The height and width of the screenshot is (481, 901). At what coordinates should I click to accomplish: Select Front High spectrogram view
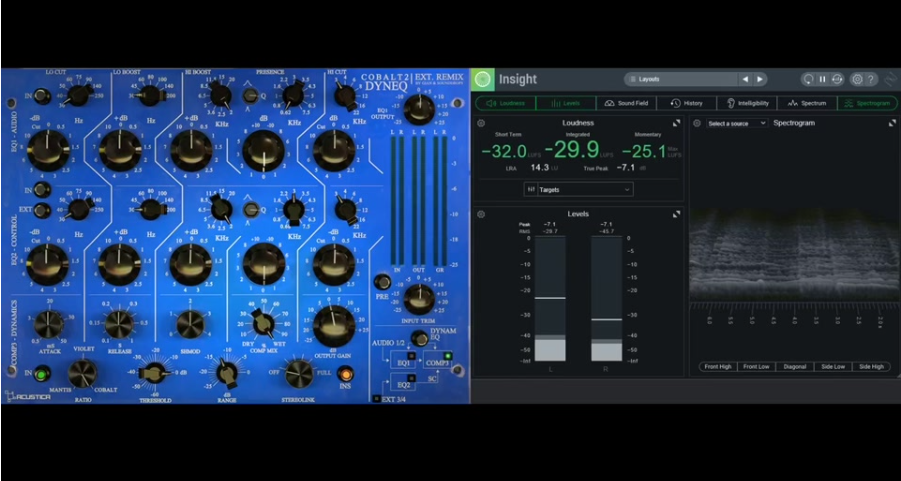pyautogui.click(x=718, y=367)
